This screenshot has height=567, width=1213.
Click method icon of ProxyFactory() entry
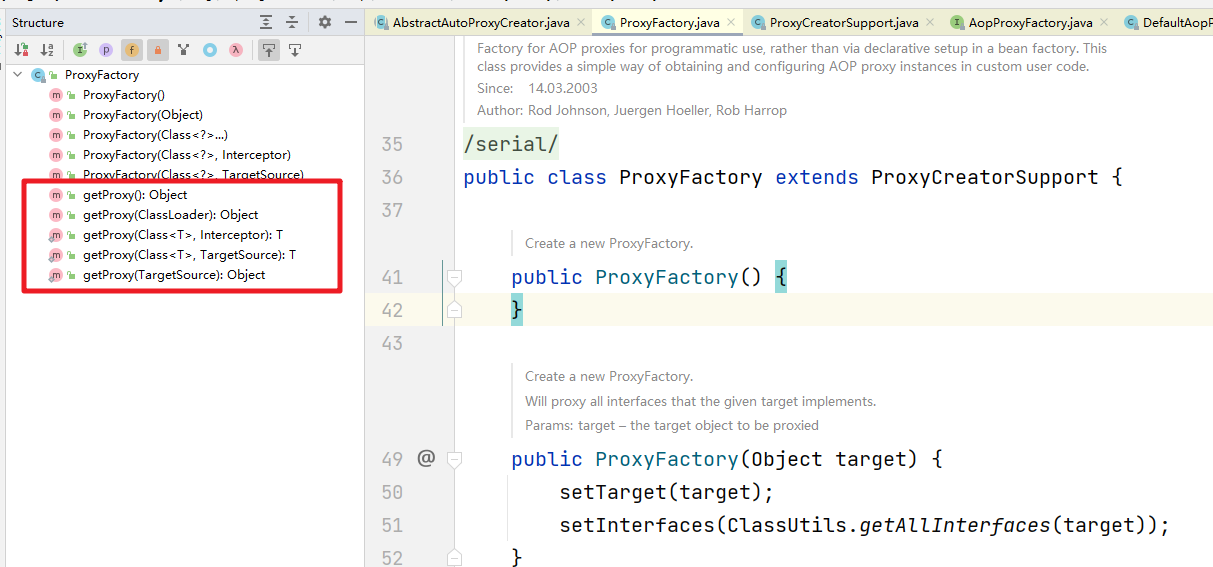[x=56, y=95]
